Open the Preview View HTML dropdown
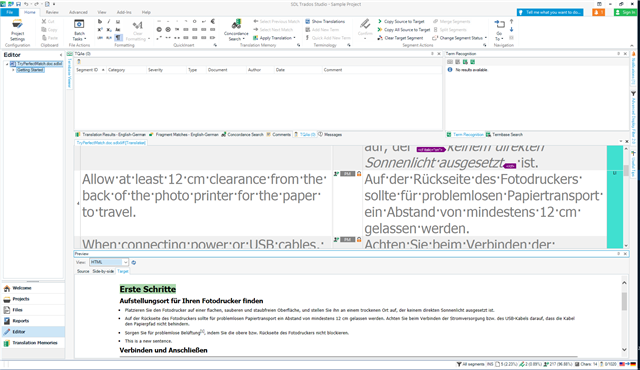This screenshot has height=370, width=640. [109, 262]
